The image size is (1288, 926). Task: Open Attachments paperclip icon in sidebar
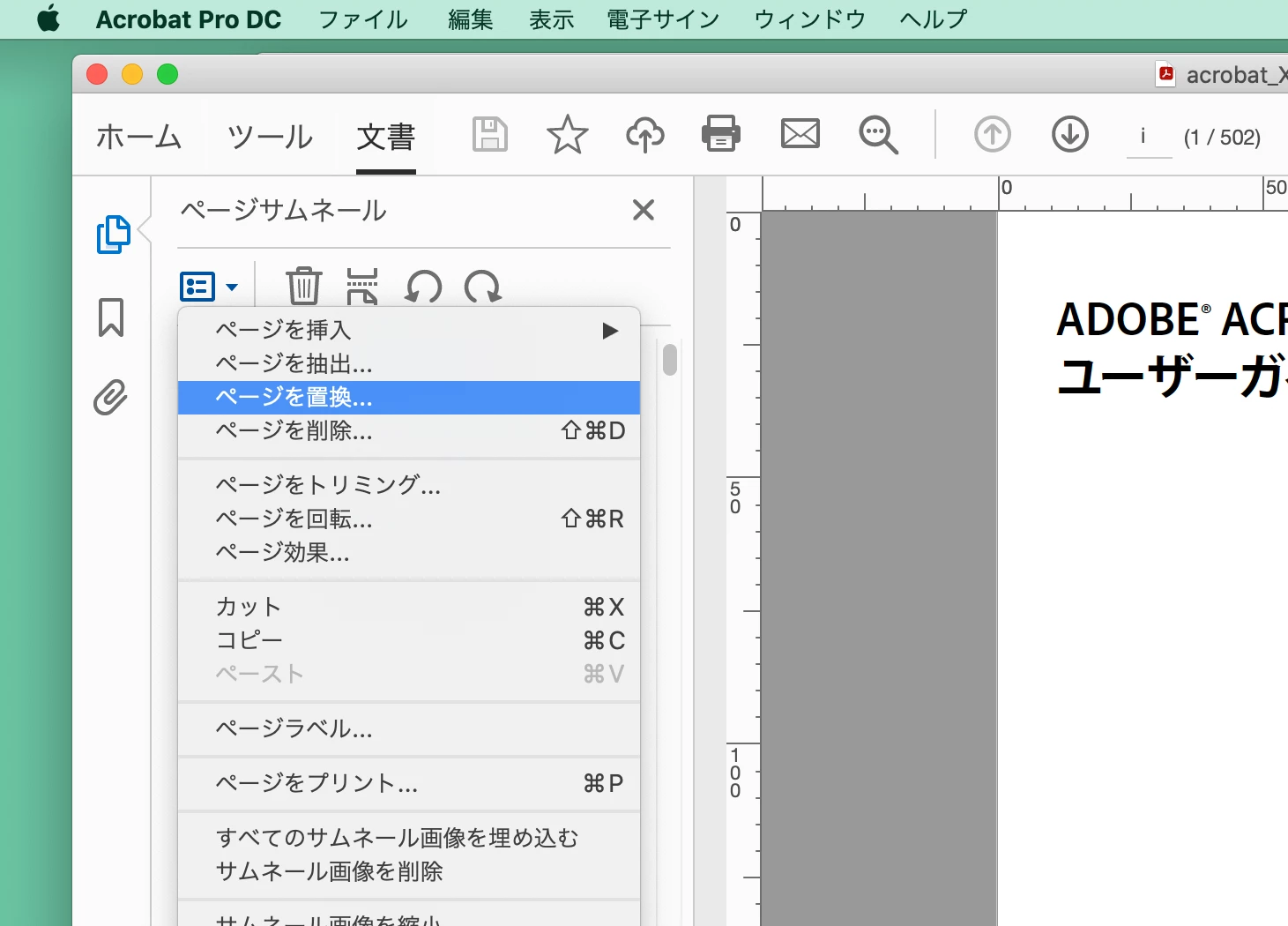click(x=111, y=398)
